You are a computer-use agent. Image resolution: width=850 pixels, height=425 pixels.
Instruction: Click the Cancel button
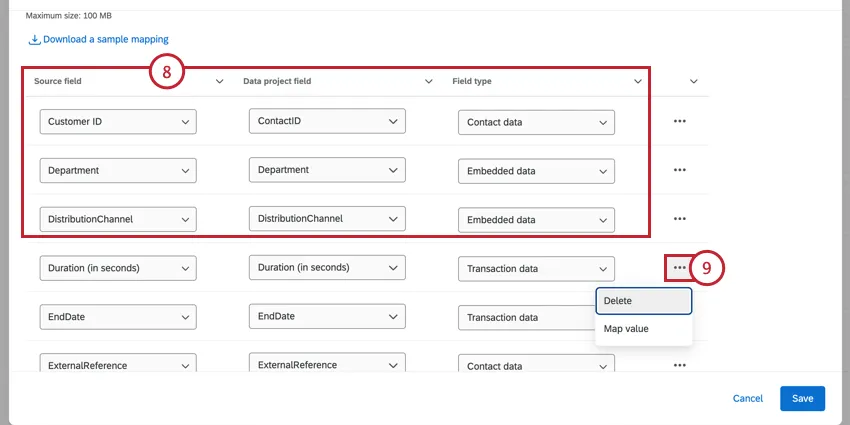(748, 398)
